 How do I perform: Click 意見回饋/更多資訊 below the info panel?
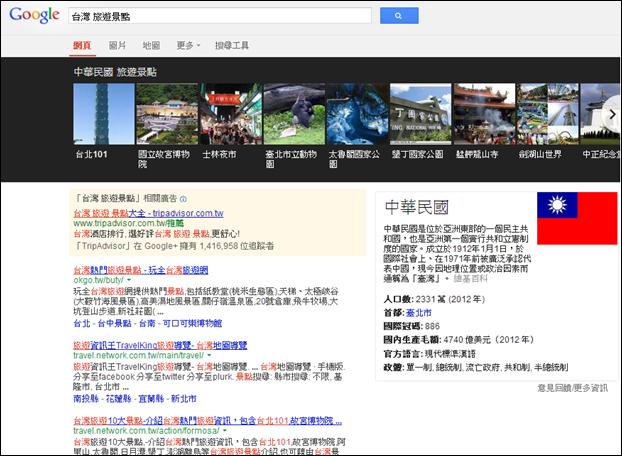tap(573, 388)
